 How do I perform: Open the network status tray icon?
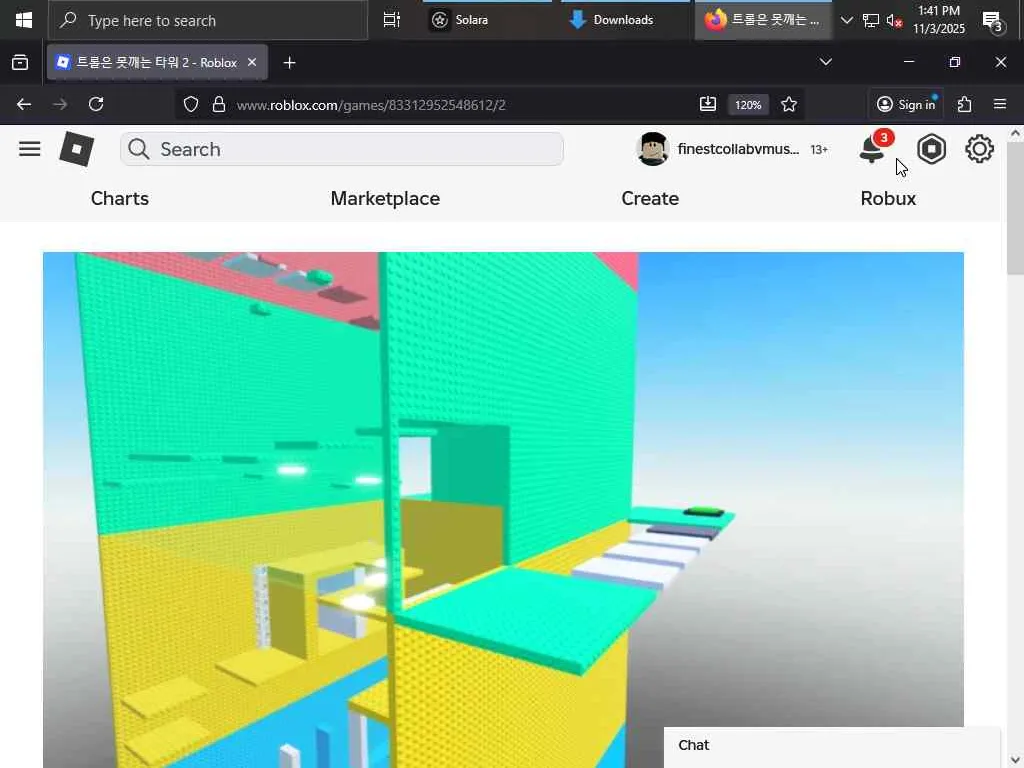point(871,20)
